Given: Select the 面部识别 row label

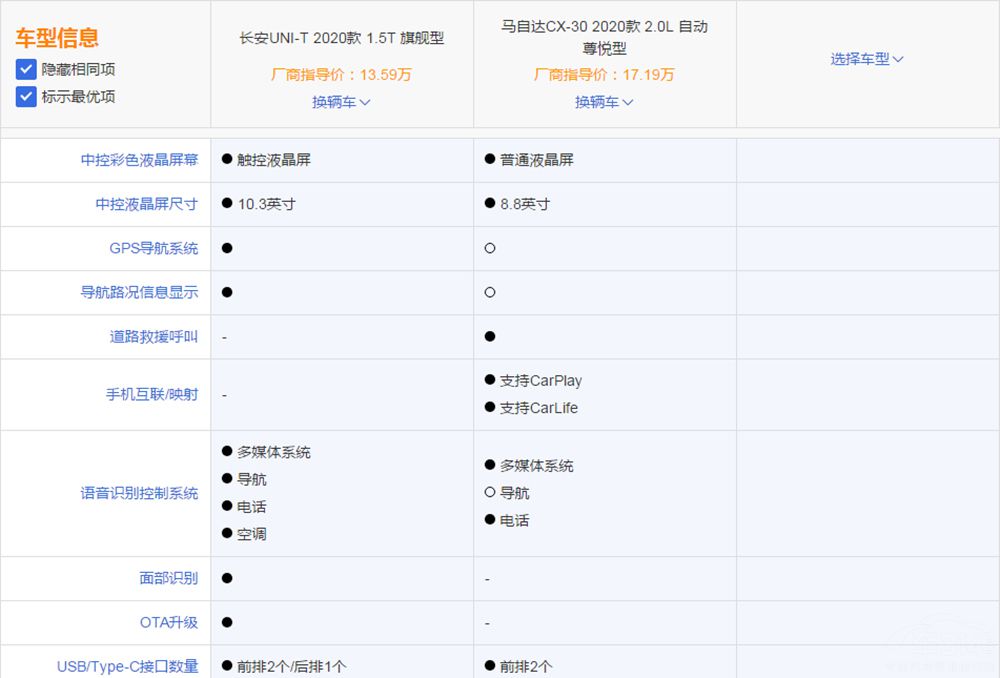Looking at the screenshot, I should (x=168, y=578).
